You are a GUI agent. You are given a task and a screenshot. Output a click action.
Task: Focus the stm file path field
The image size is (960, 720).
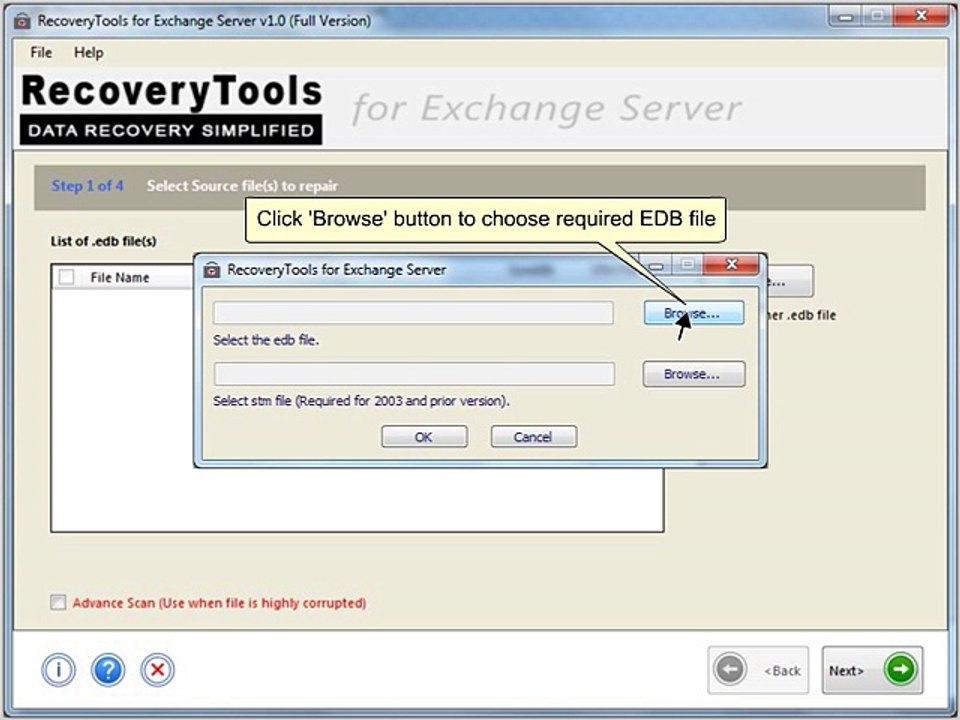(x=414, y=373)
